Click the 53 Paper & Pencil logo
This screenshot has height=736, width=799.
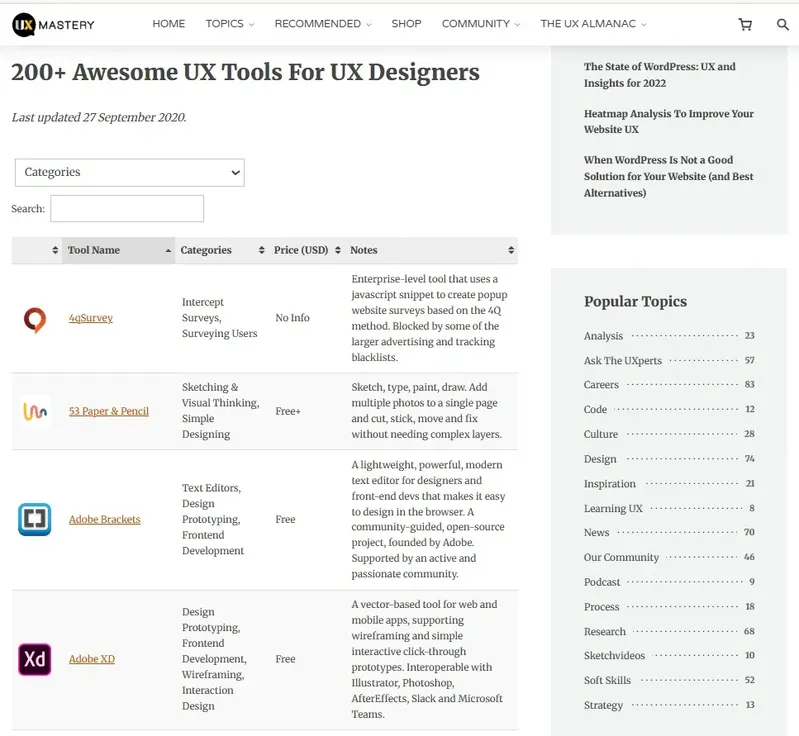point(35,411)
